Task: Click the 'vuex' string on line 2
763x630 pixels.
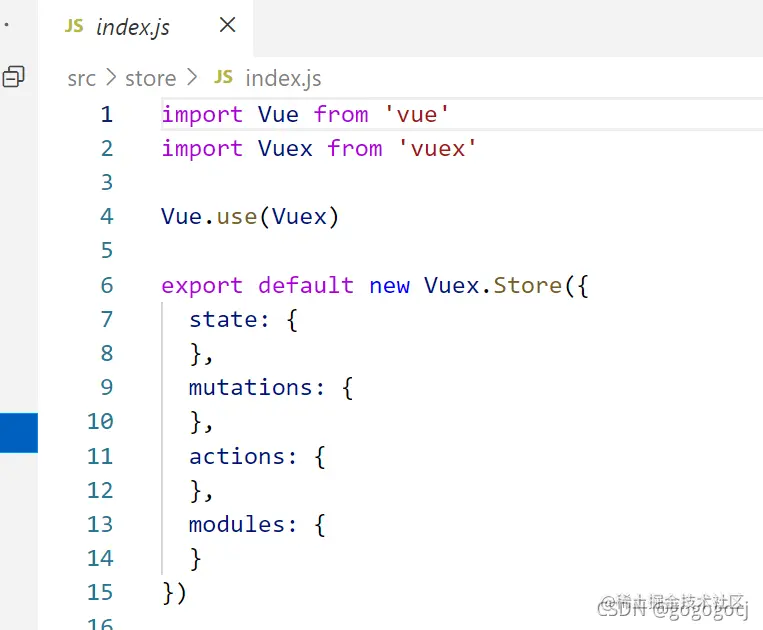Action: tap(437, 149)
